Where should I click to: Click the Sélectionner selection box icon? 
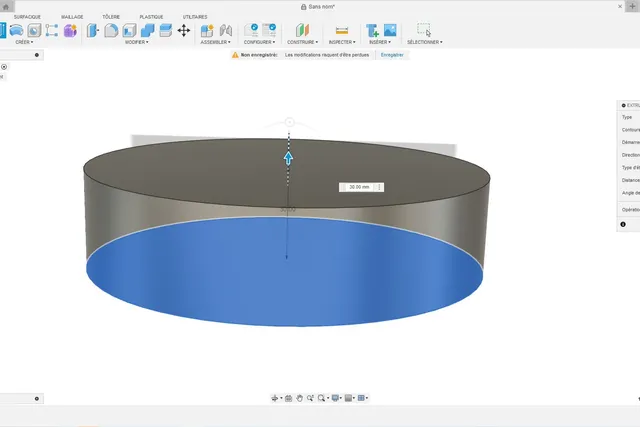(x=424, y=30)
